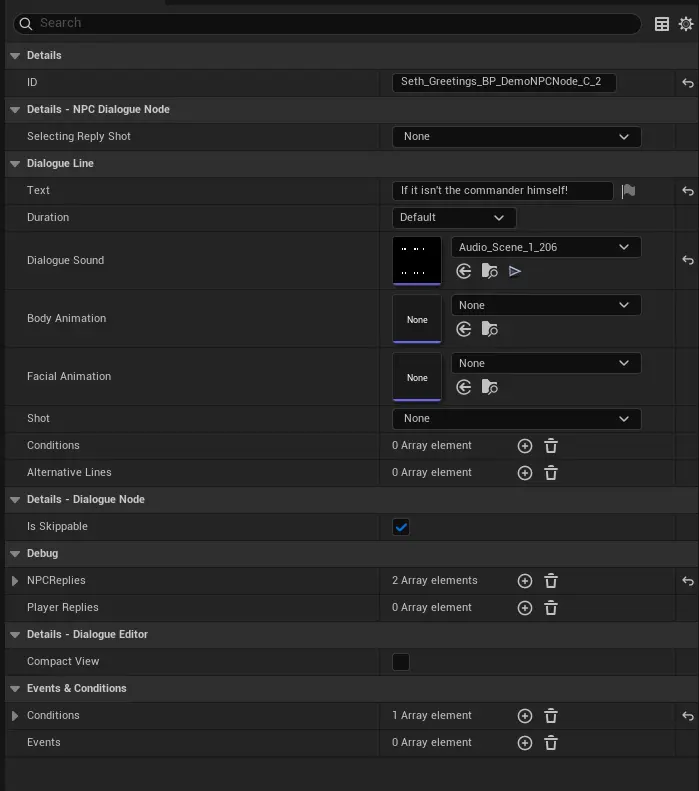
Task: Collapse the Debug section
Action: tap(15, 554)
